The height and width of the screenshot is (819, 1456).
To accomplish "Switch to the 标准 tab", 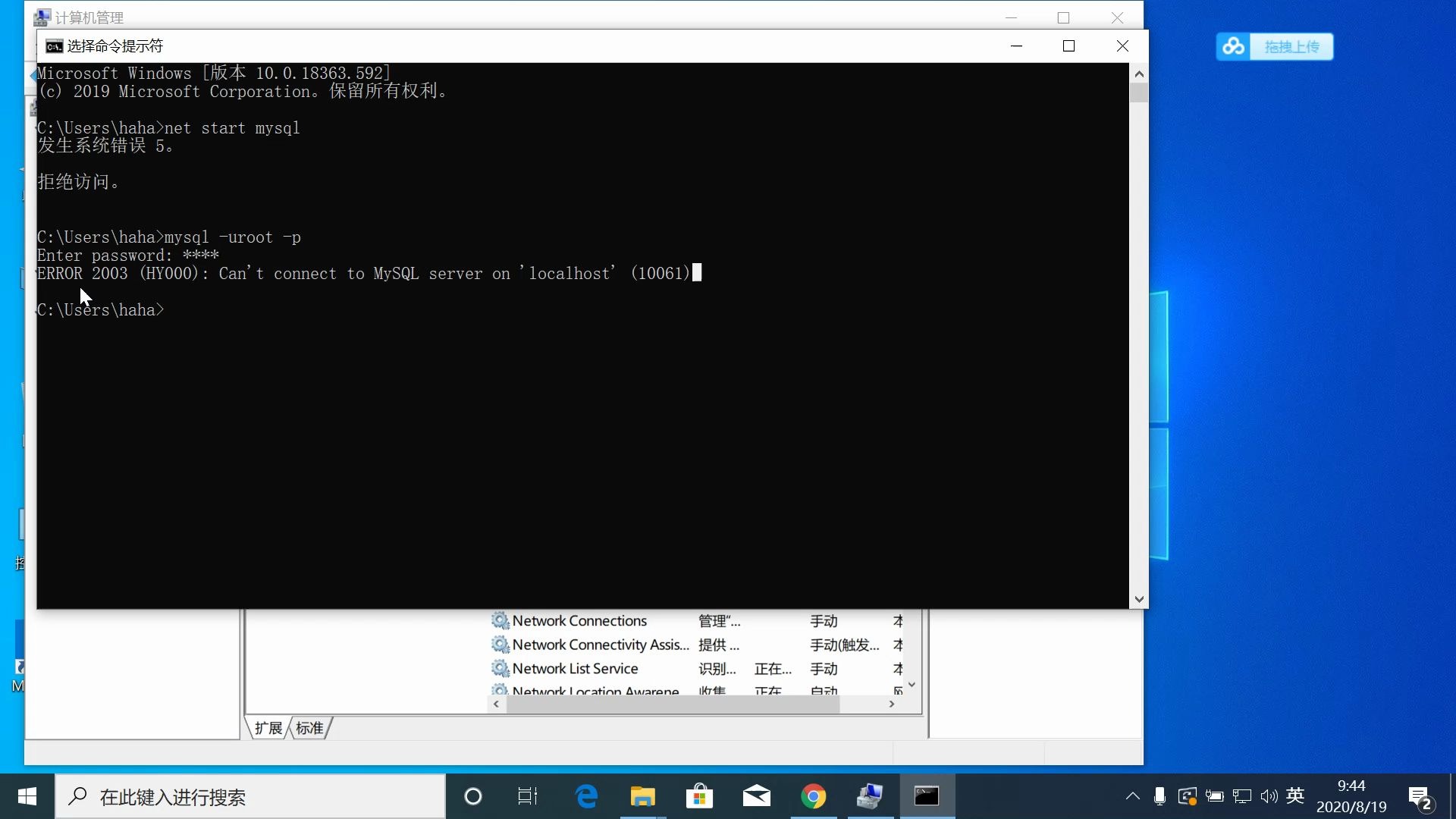I will pyautogui.click(x=308, y=727).
